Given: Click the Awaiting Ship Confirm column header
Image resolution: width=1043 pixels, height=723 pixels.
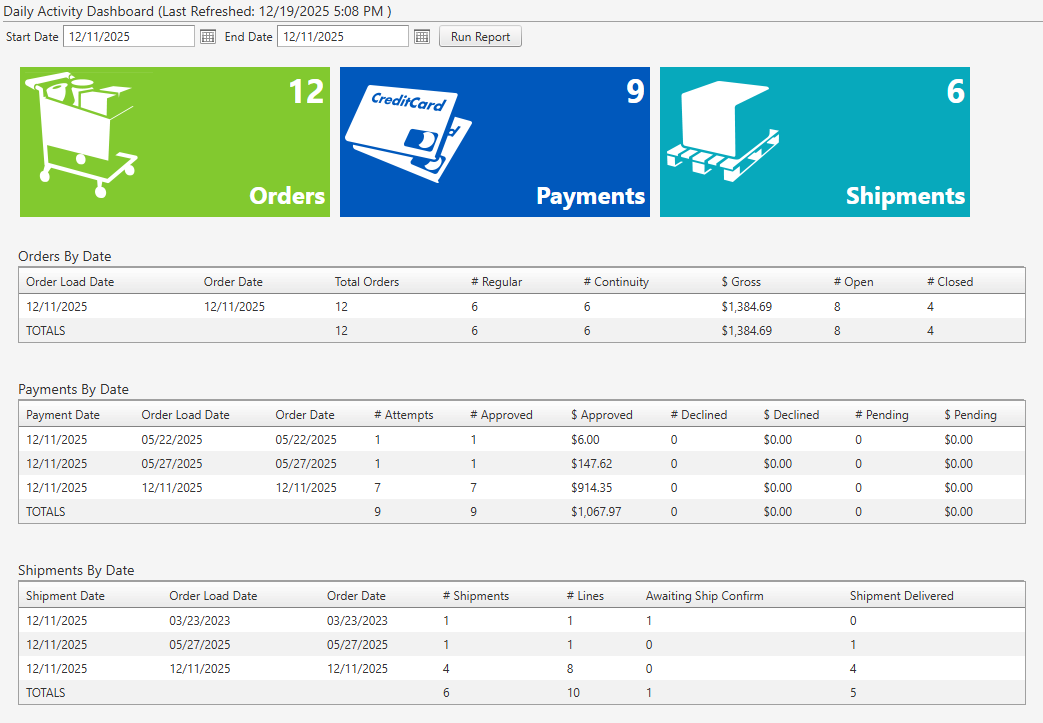Looking at the screenshot, I should [x=704, y=596].
